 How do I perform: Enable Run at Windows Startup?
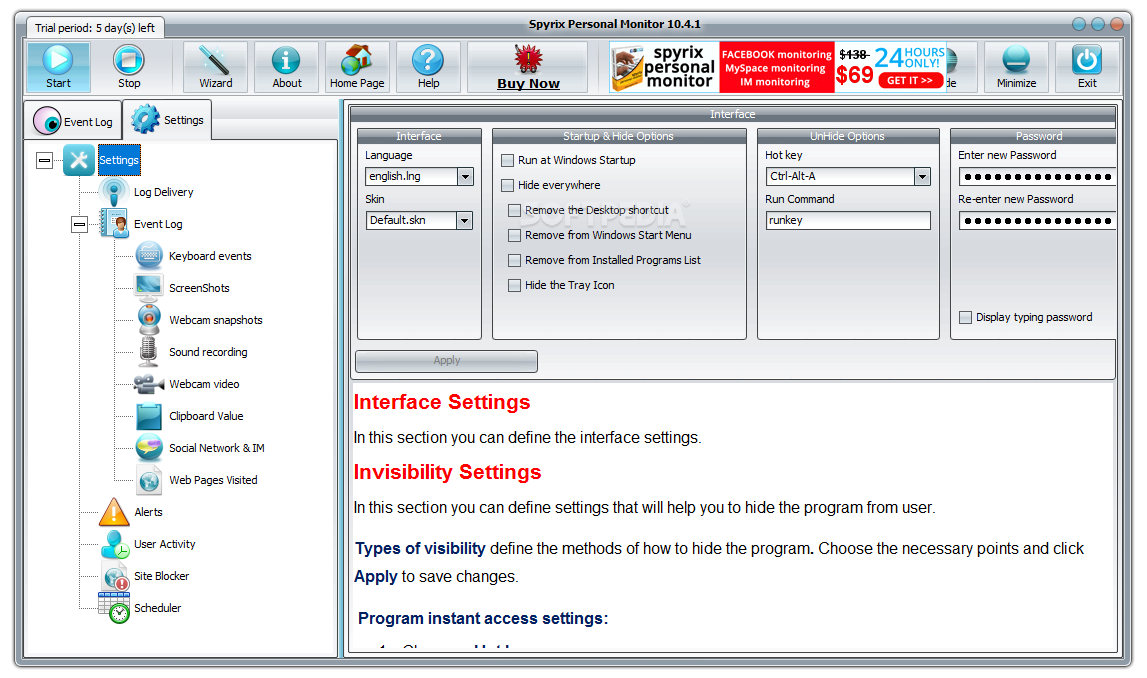point(507,160)
